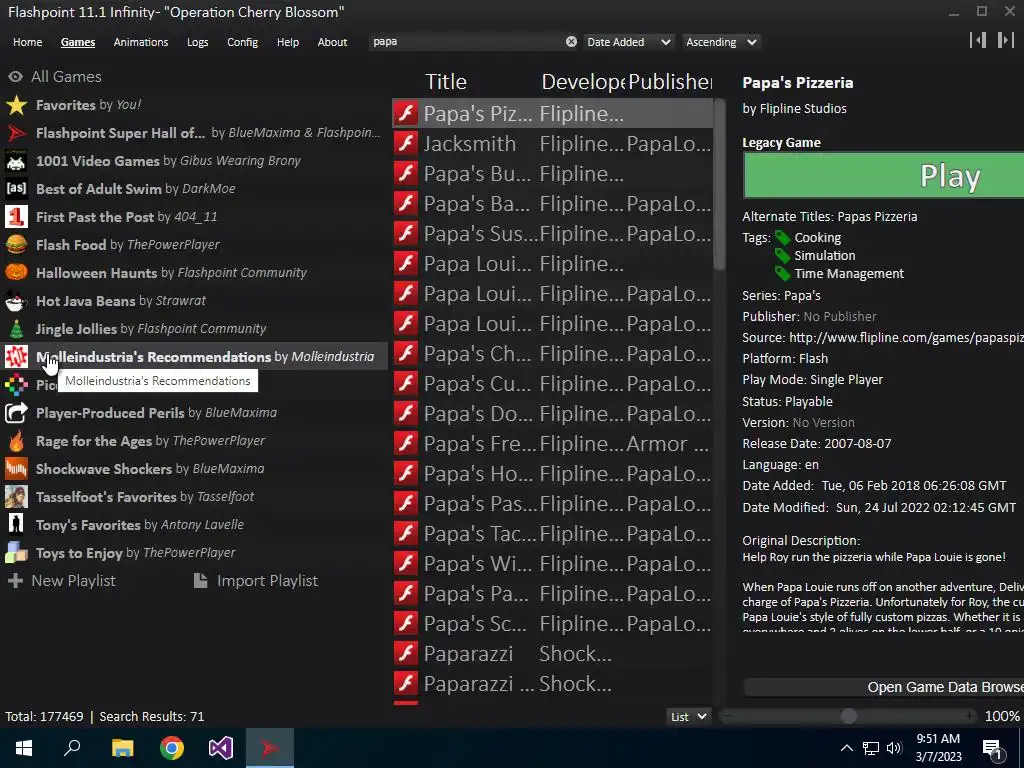Click the Toys to Enjoy blocks icon
The width and height of the screenshot is (1024, 768).
point(16,552)
